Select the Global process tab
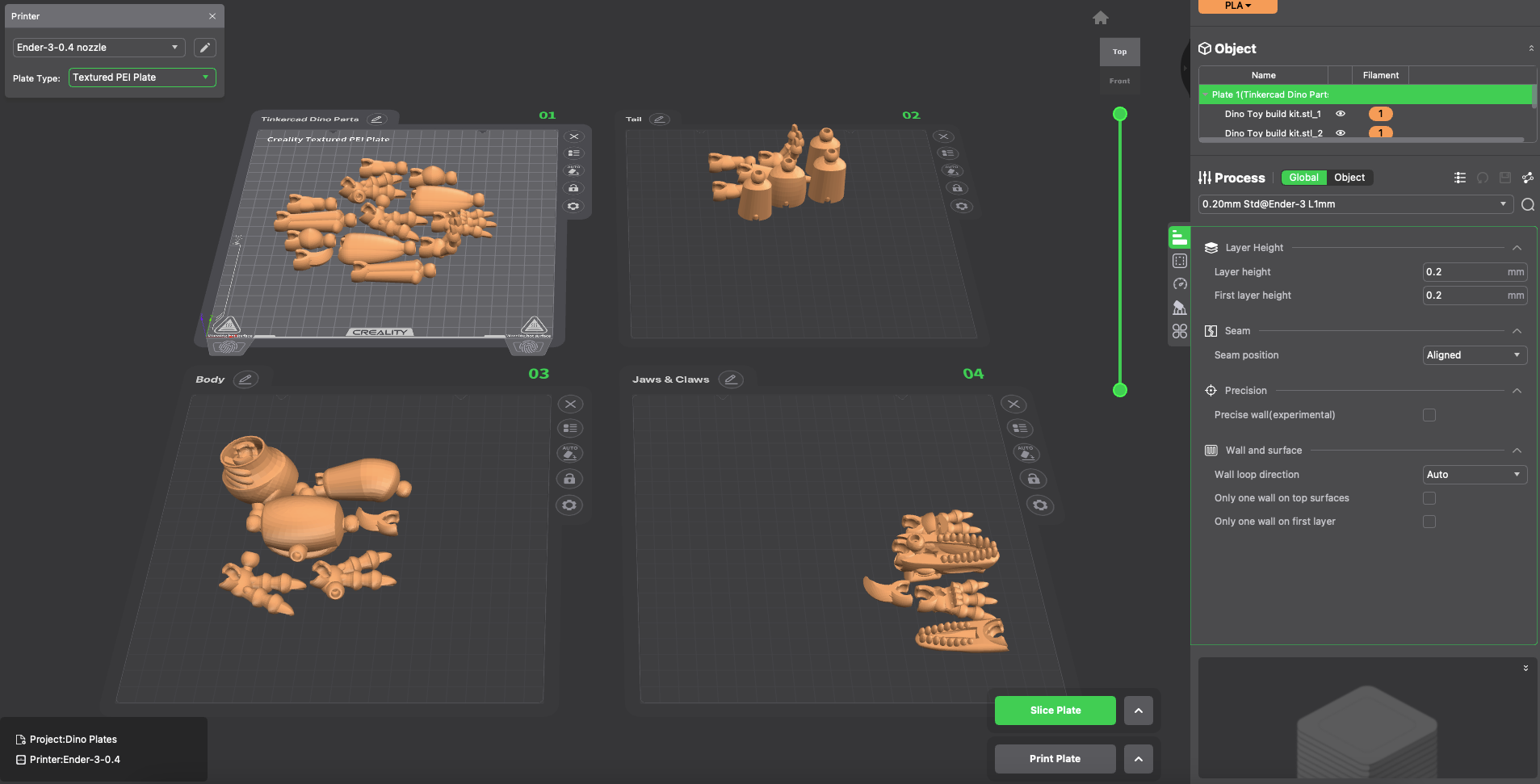Image resolution: width=1540 pixels, height=784 pixels. 1303,177
